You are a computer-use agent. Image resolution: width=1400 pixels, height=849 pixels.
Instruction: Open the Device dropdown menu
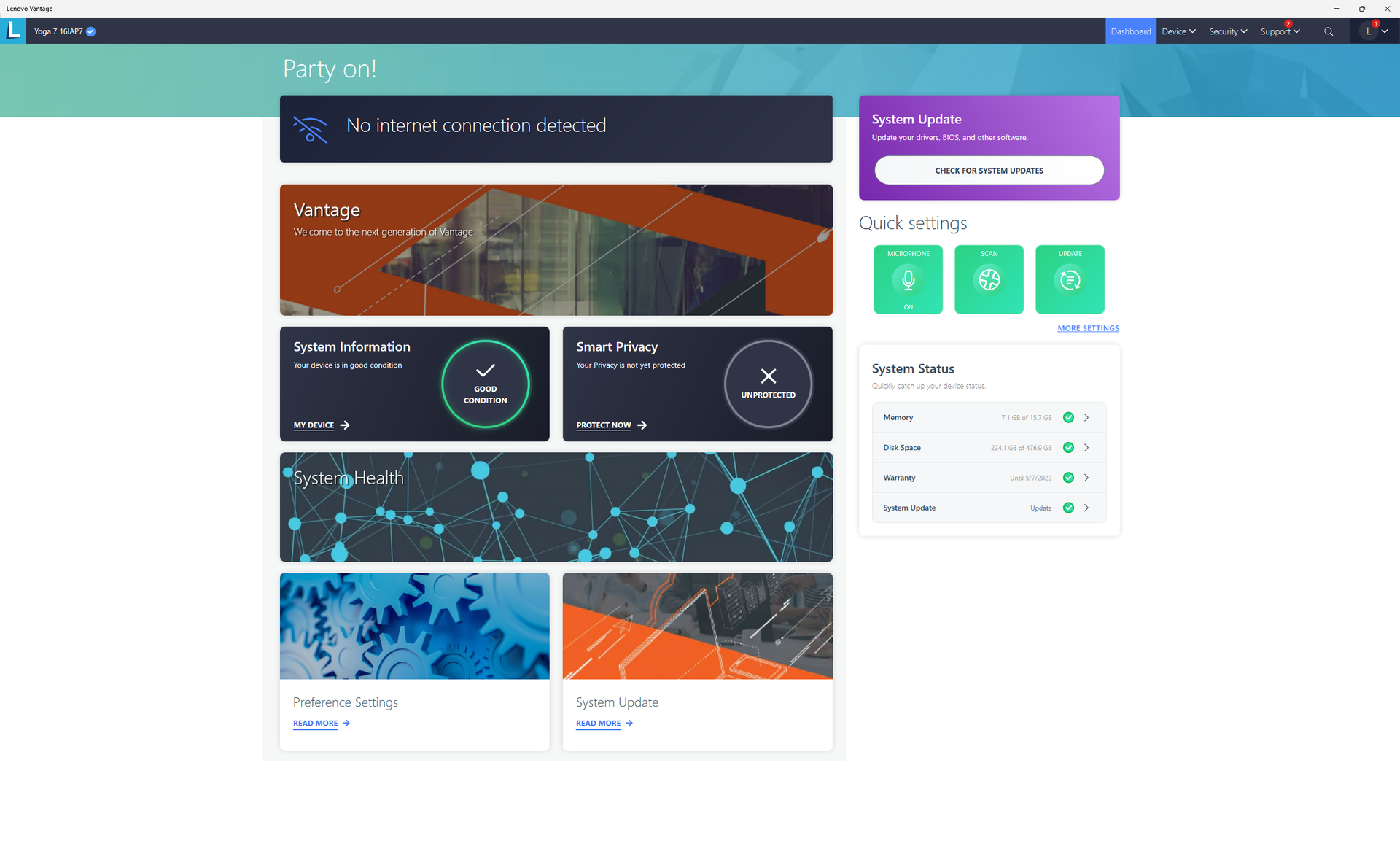(1178, 31)
